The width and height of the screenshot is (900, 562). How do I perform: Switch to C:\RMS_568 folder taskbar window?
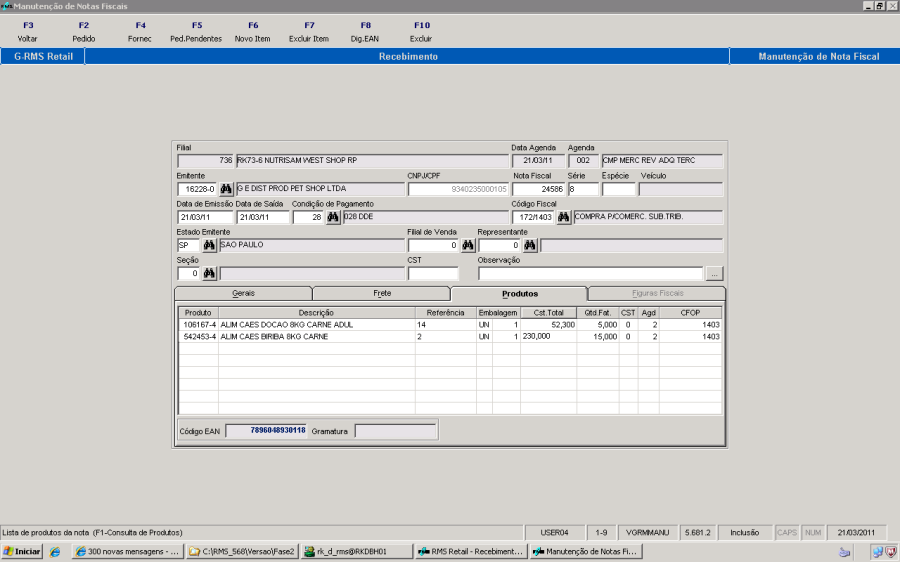pyautogui.click(x=242, y=552)
